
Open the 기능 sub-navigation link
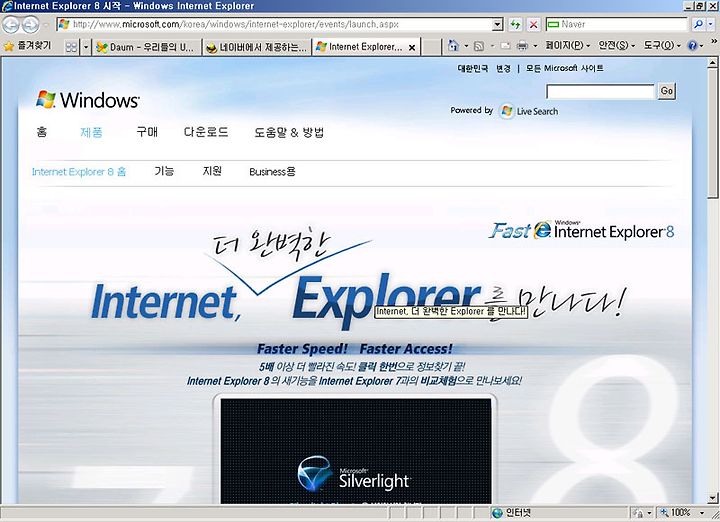point(164,171)
